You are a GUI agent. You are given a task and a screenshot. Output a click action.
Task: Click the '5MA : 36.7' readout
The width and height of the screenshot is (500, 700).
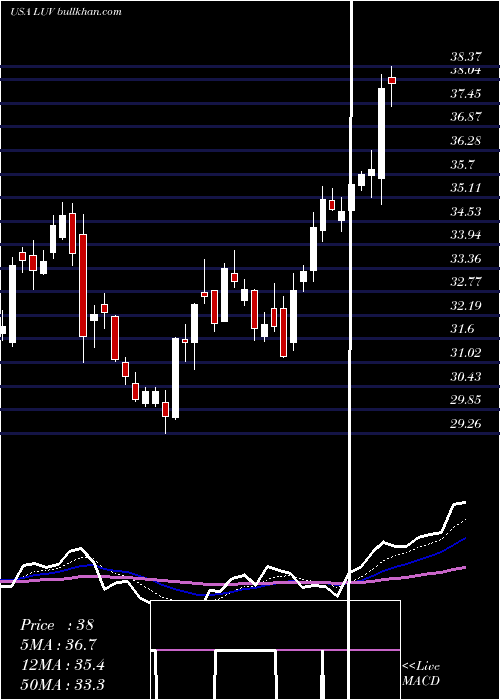58,645
